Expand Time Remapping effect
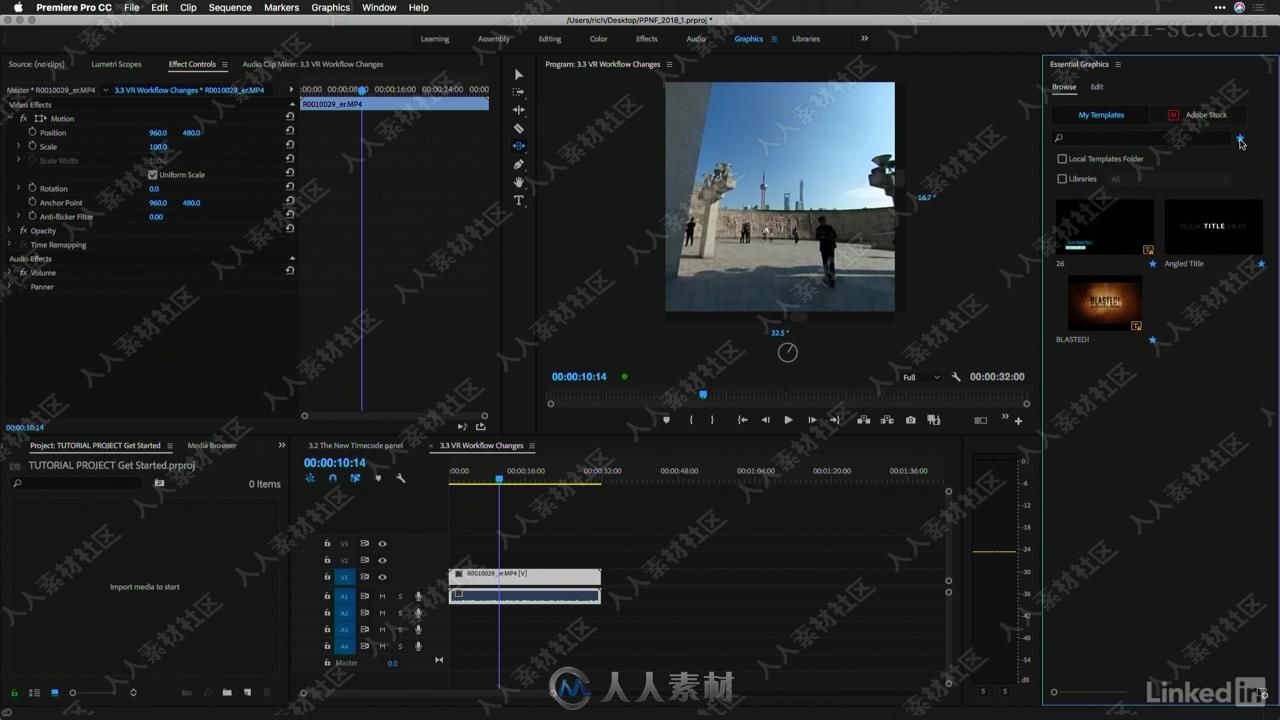 pyautogui.click(x=10, y=245)
